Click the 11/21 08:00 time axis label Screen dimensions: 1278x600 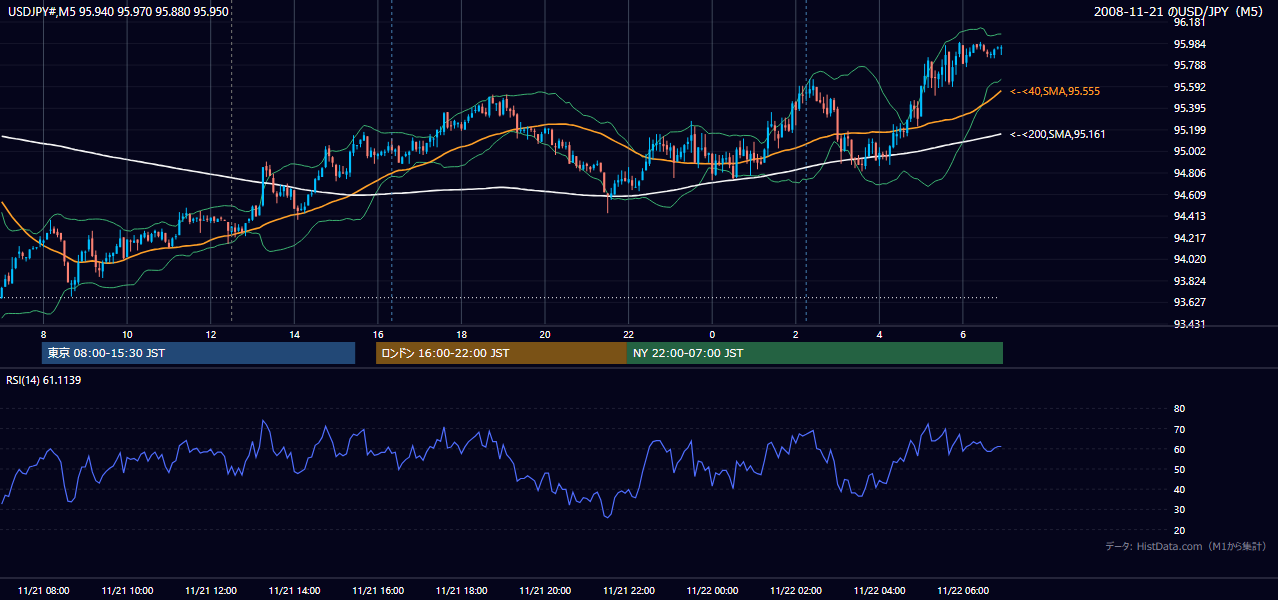pos(43,591)
